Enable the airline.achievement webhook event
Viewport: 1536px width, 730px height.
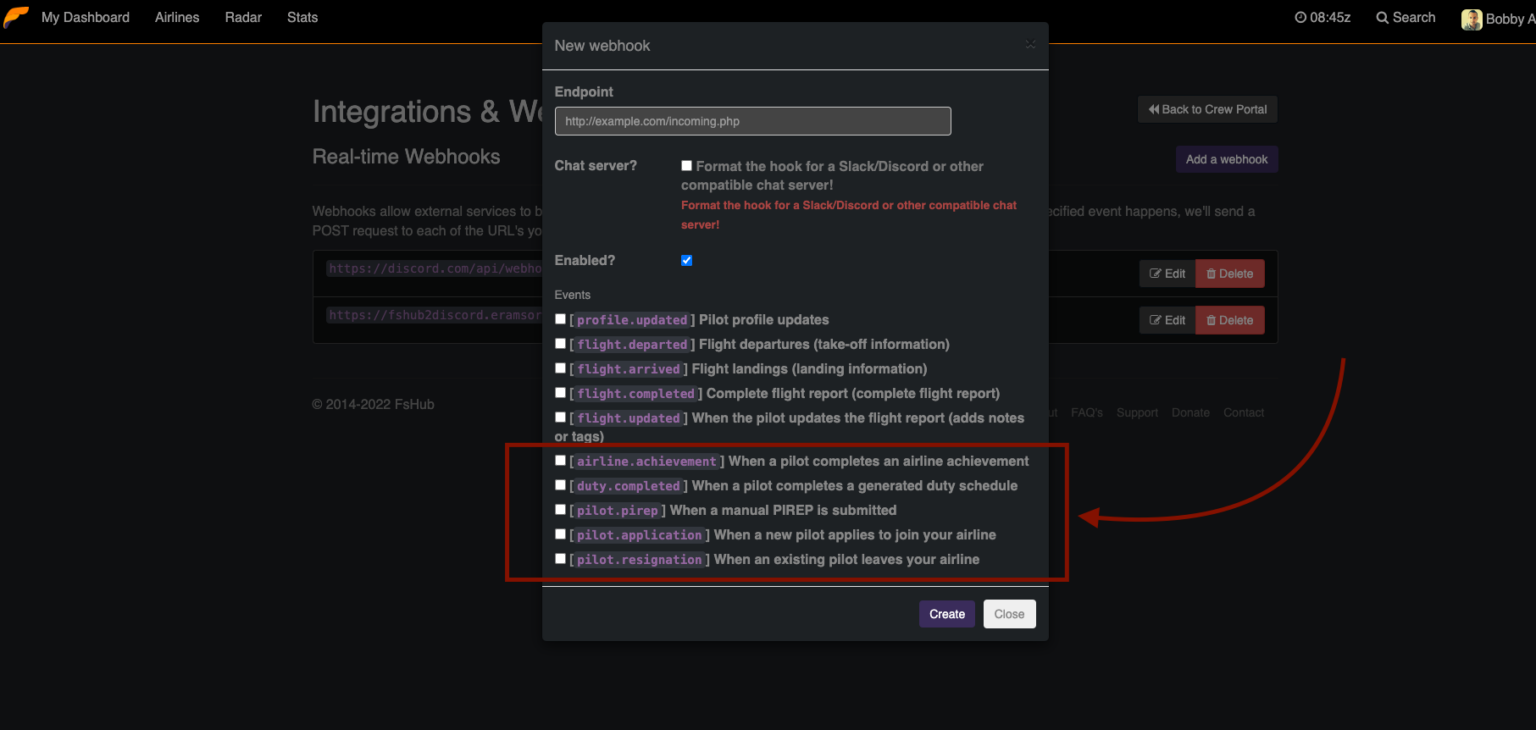point(560,459)
